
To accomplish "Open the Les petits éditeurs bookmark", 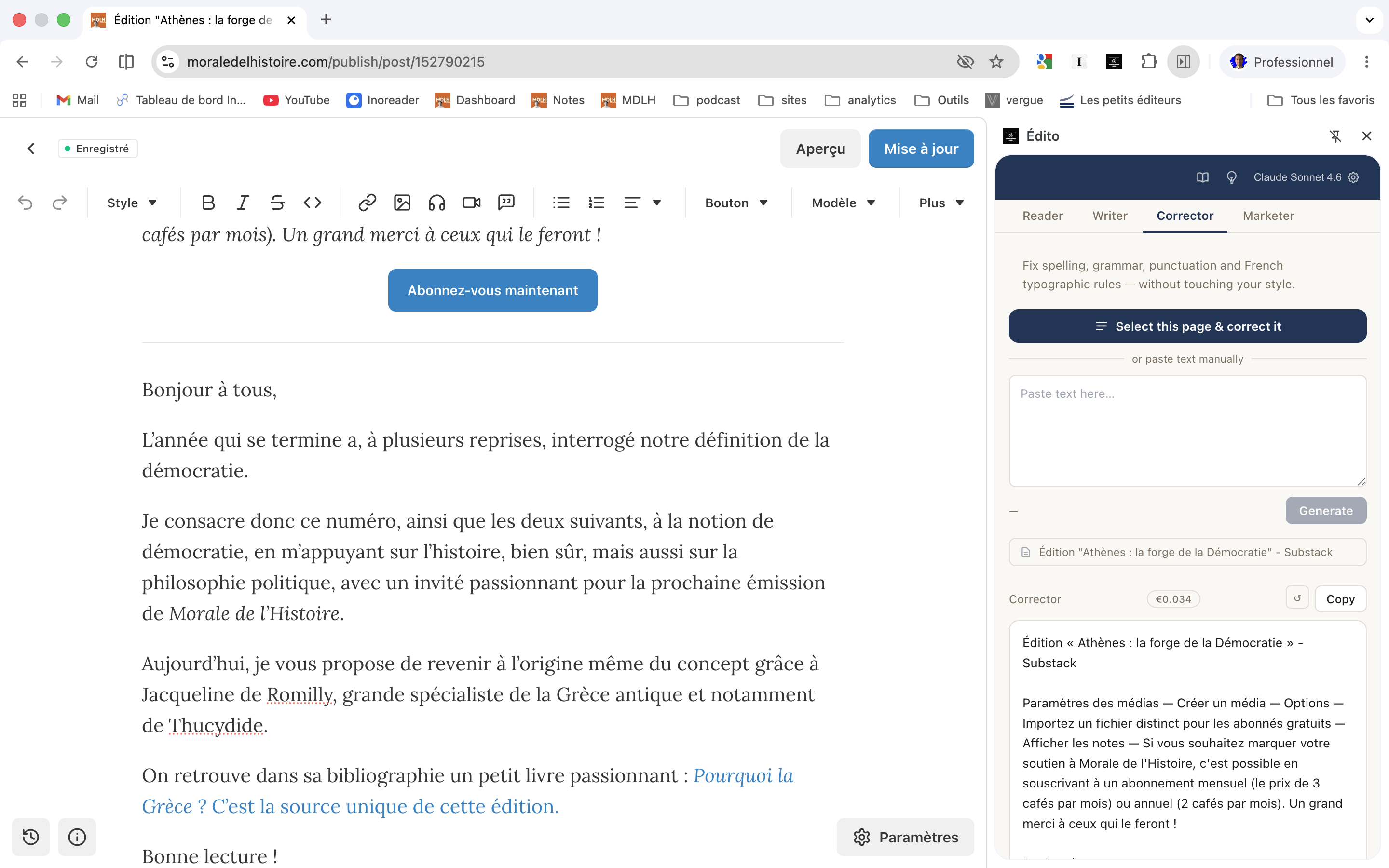I will click(x=1120, y=100).
